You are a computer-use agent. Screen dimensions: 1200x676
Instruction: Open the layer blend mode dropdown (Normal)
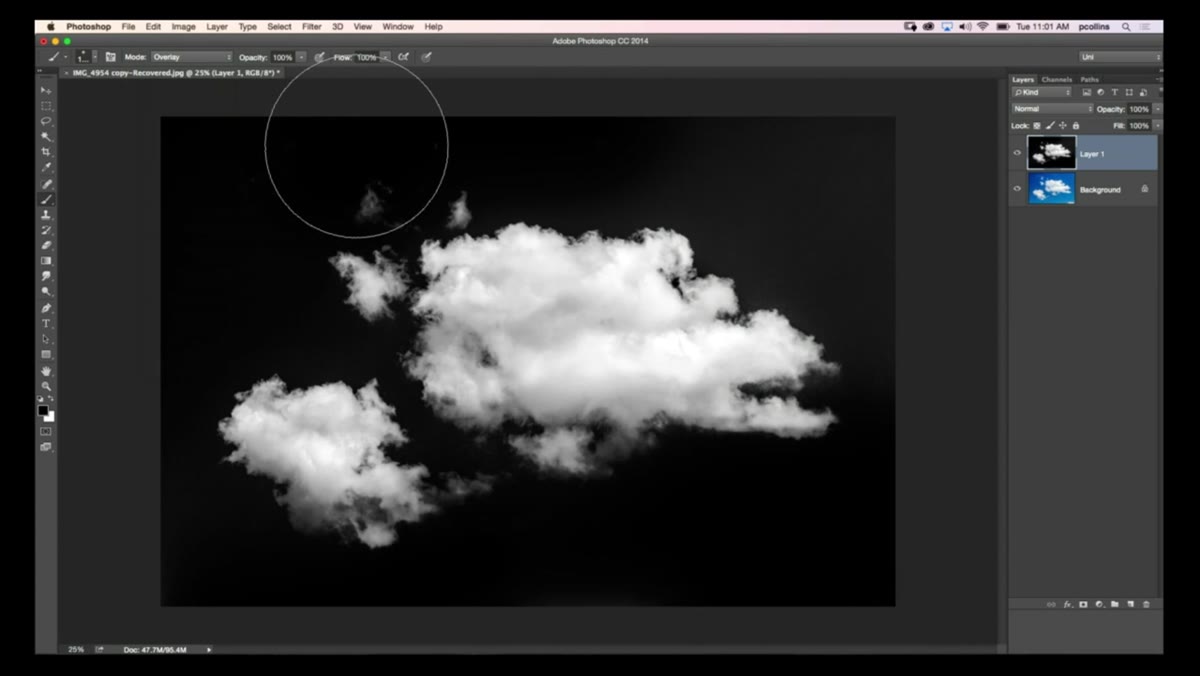pos(1052,109)
